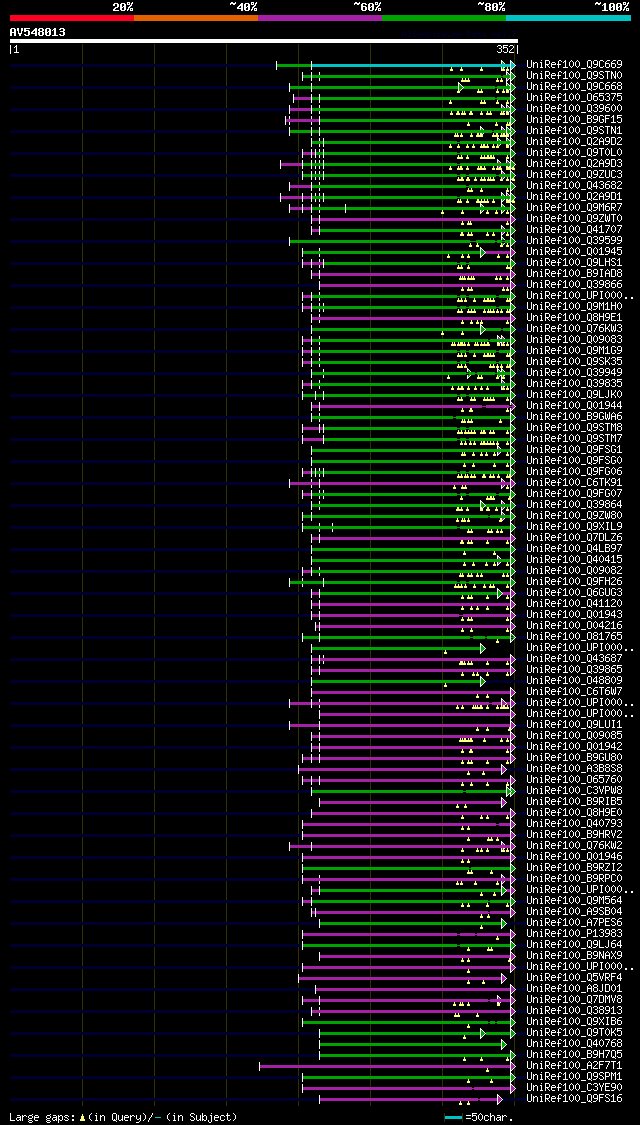Select hit label UniRef100_B9IAD8
This screenshot has height=1125, width=640.
tap(574, 273)
